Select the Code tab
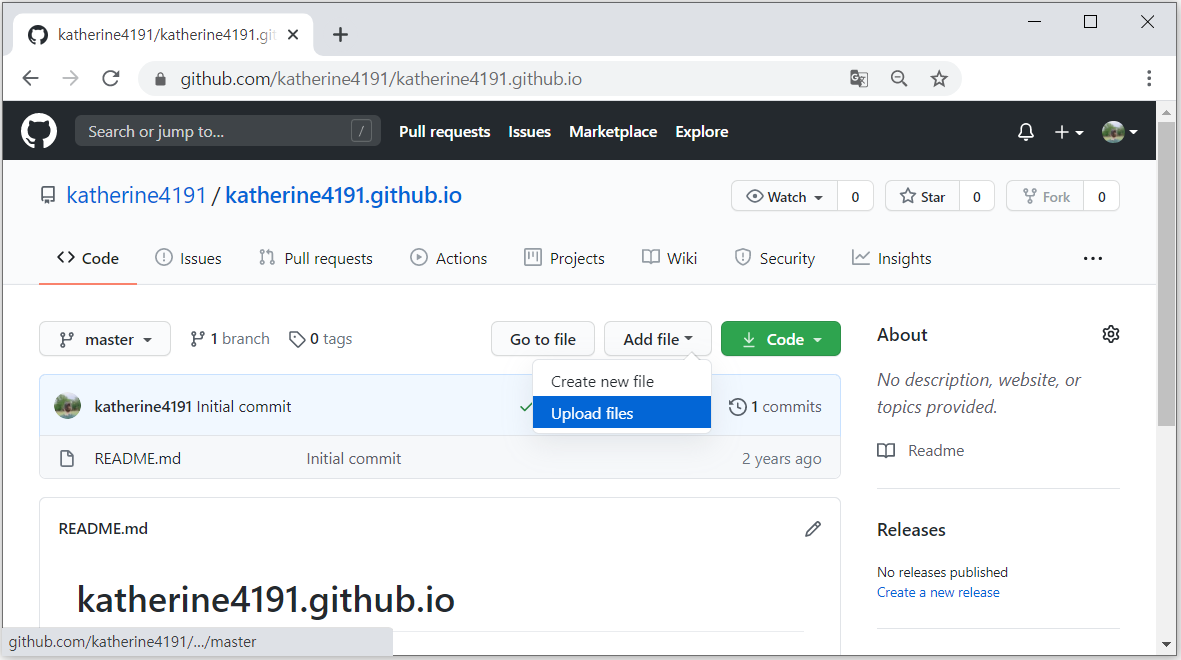 click(88, 258)
